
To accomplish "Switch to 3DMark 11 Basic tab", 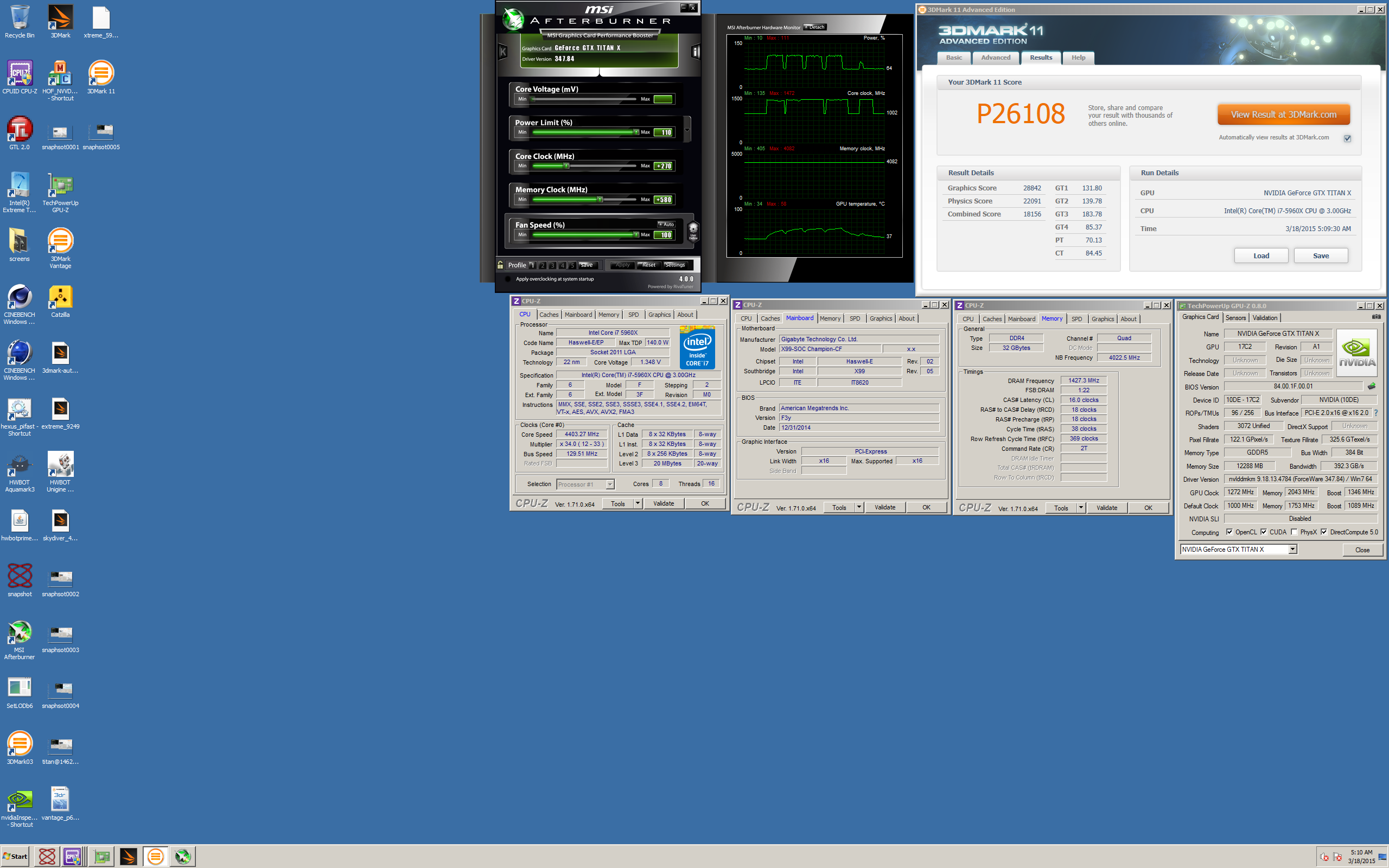I will coord(954,58).
